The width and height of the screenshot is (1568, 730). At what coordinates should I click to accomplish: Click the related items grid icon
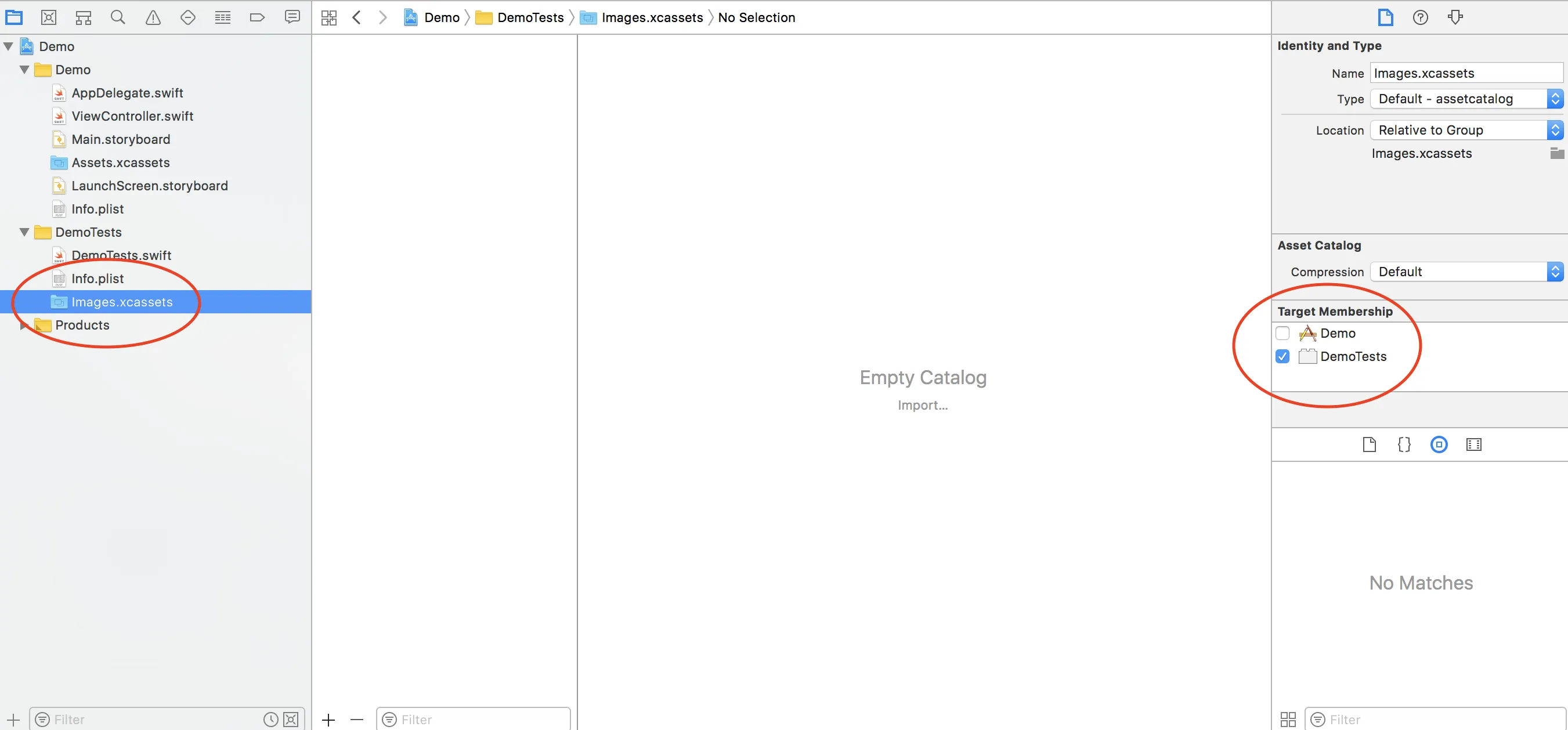tap(328, 17)
